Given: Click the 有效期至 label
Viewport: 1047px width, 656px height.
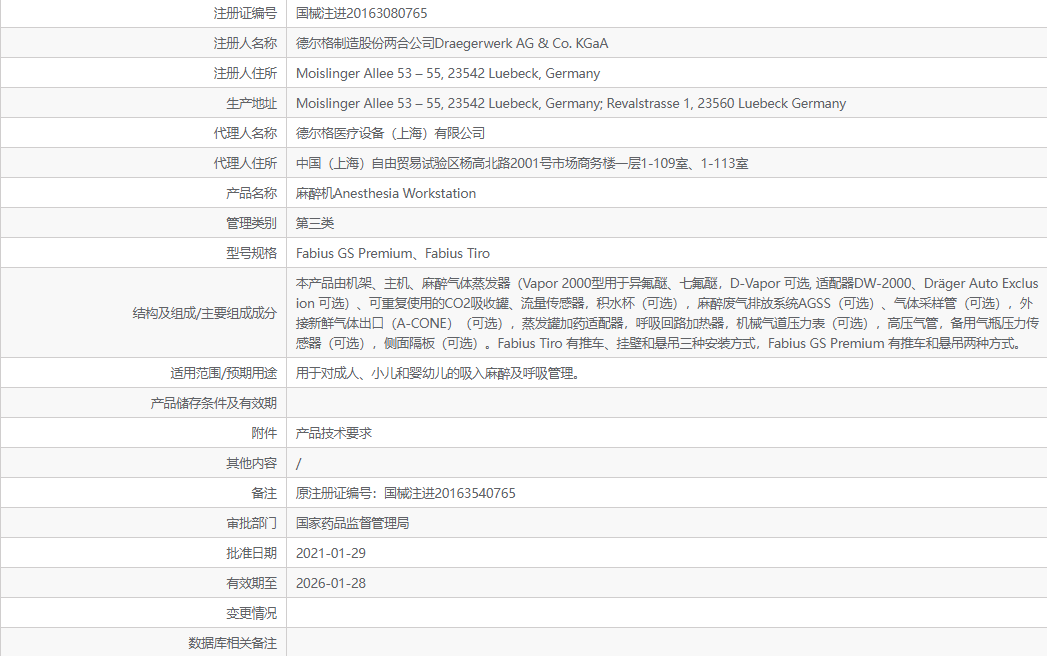Looking at the screenshot, I should (x=251, y=584).
